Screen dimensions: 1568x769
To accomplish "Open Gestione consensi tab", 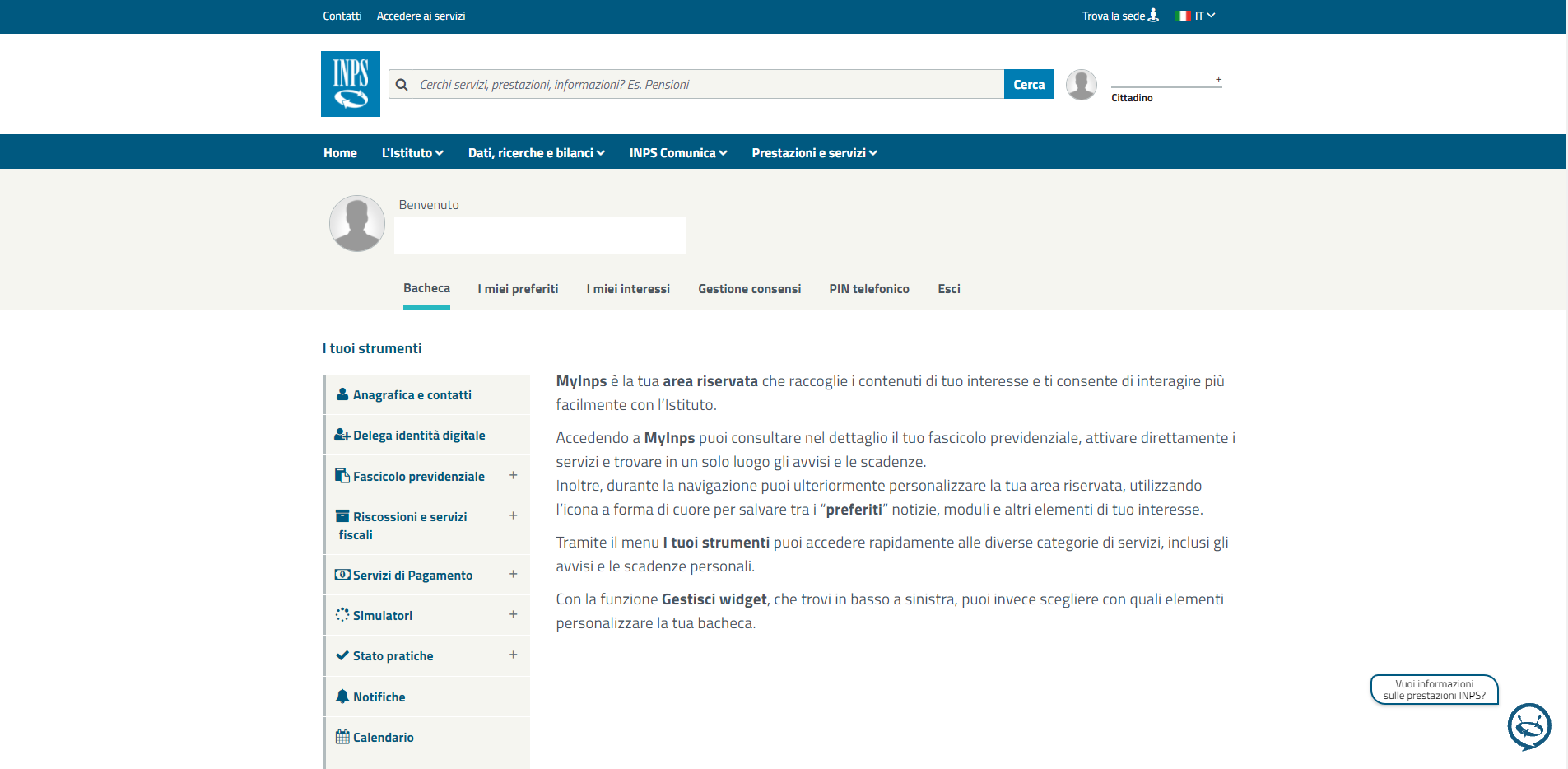I will point(749,289).
